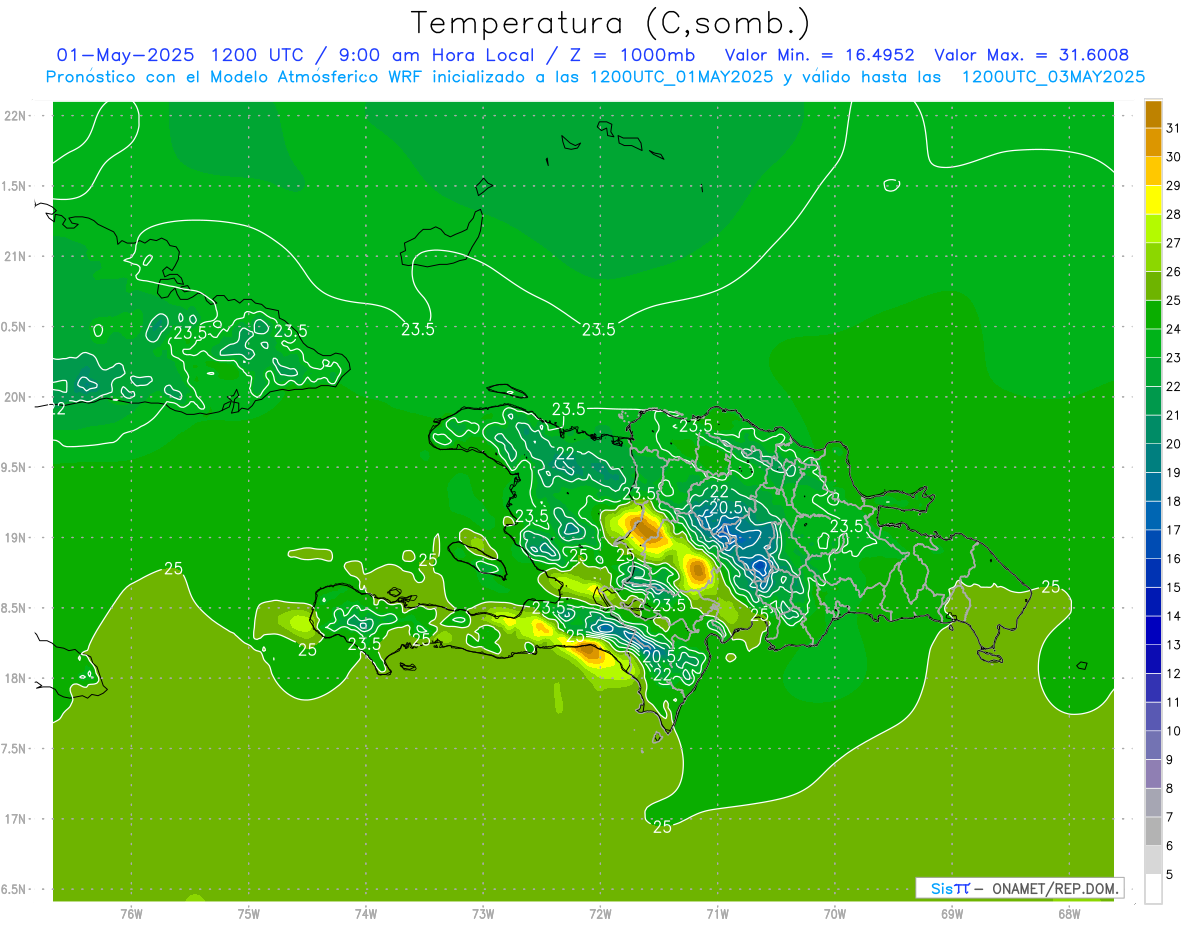This screenshot has height=927, width=1200.
Task: Click the "69W" longitude axis label
Action: (952, 912)
